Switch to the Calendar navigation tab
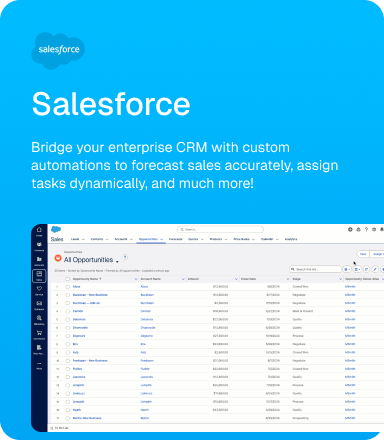This screenshot has width=384, height=440. tap(267, 239)
